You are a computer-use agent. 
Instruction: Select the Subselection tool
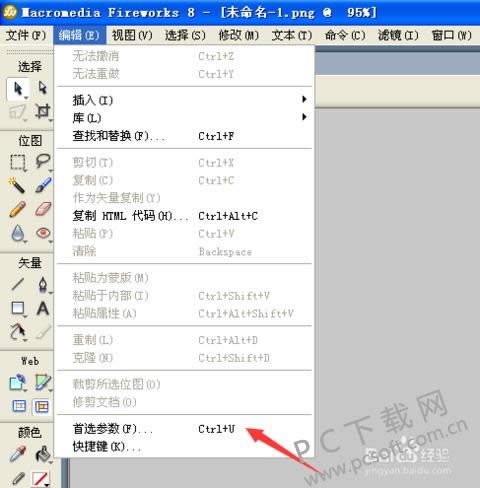click(x=43, y=88)
